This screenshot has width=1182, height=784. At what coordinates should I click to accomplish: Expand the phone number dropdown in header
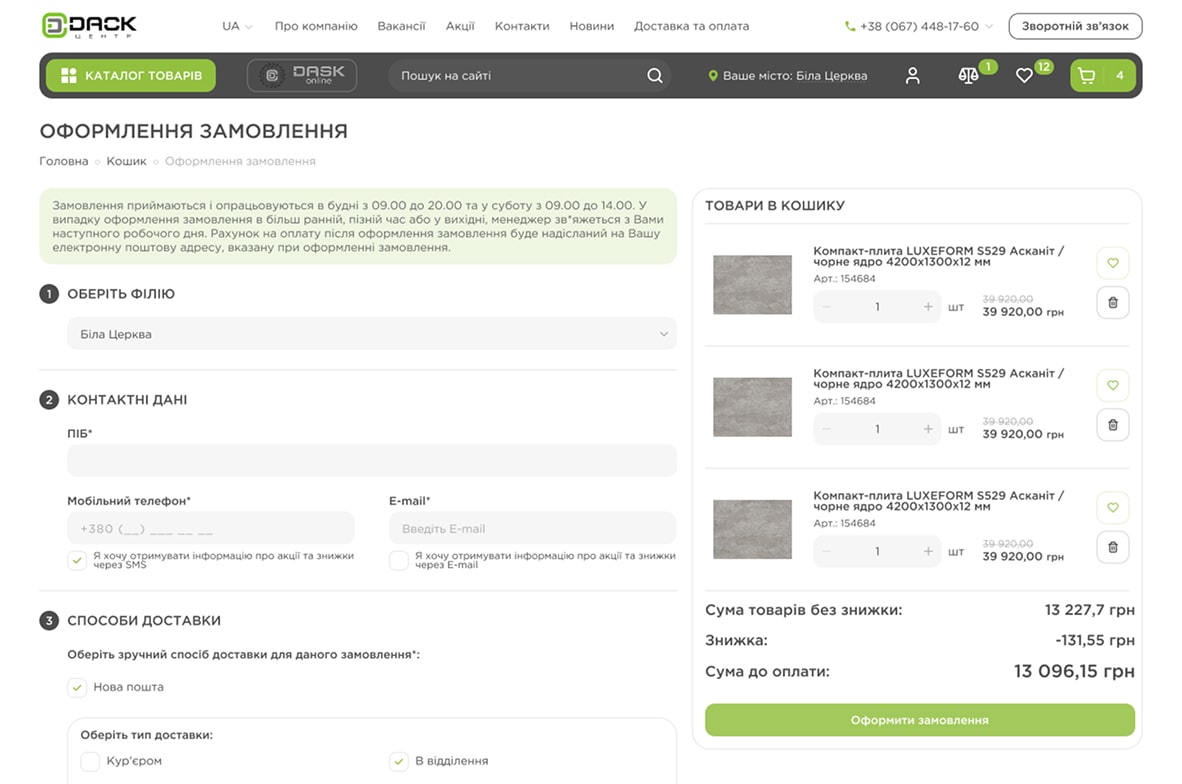point(989,27)
